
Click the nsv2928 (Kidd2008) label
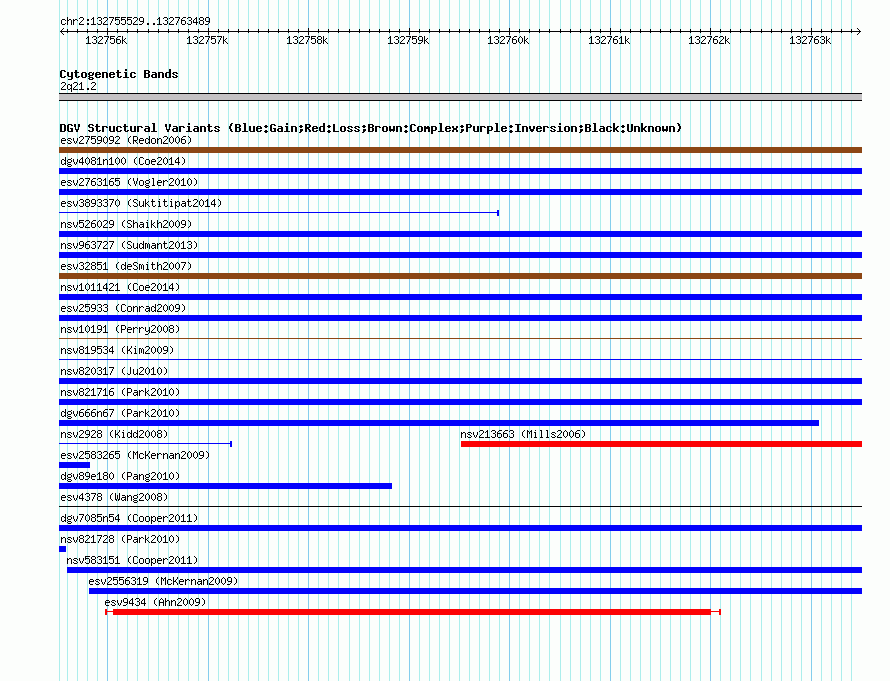point(114,434)
